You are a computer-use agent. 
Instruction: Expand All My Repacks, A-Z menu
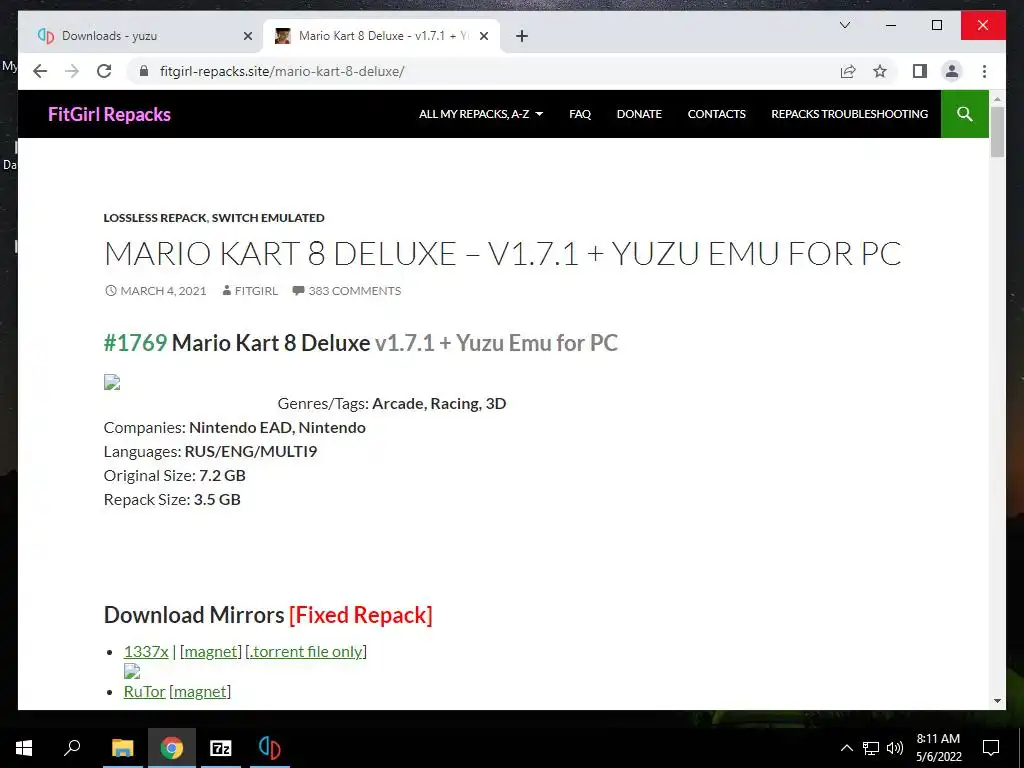pyautogui.click(x=481, y=114)
